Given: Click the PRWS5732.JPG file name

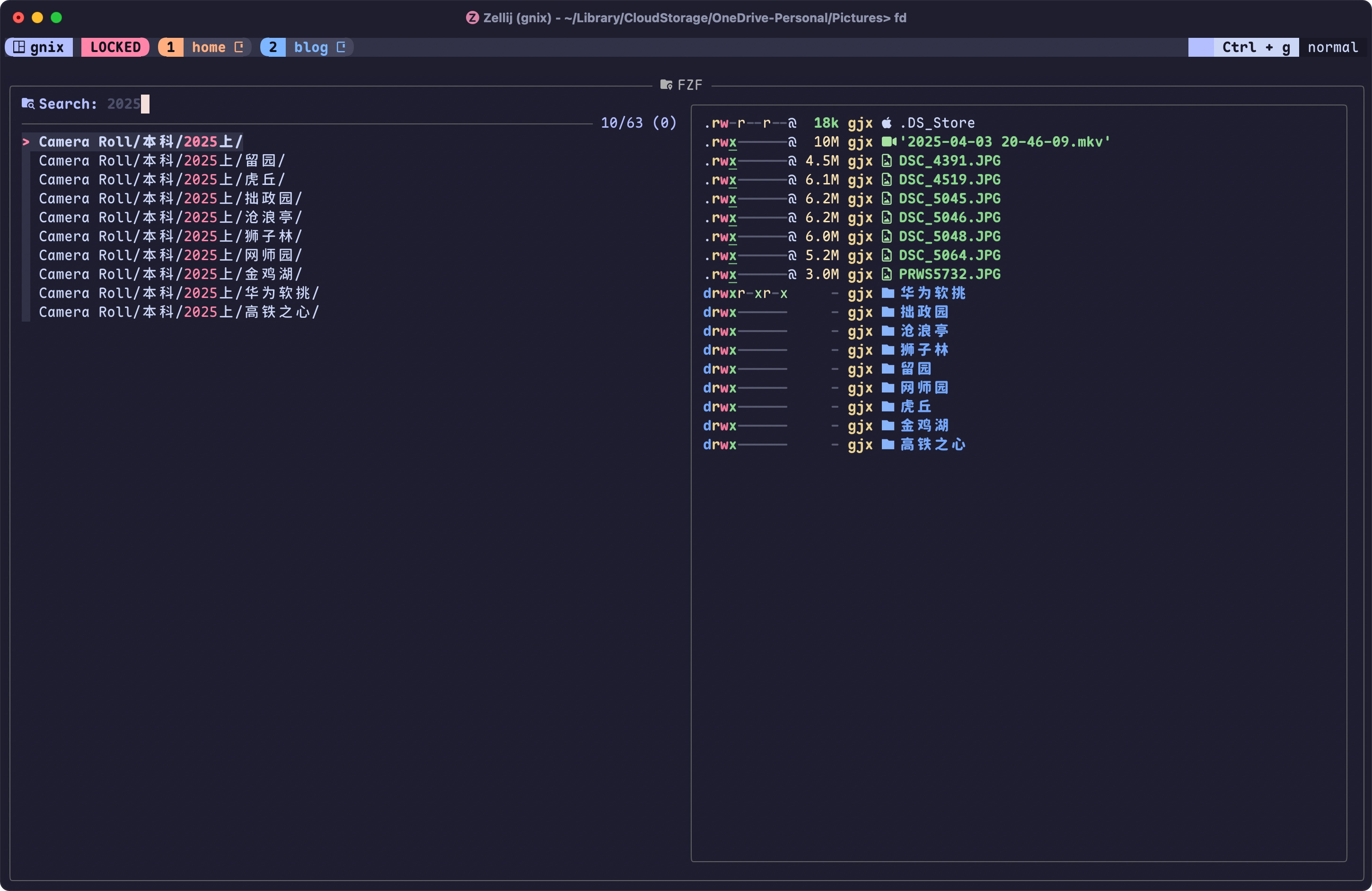Looking at the screenshot, I should click(950, 274).
